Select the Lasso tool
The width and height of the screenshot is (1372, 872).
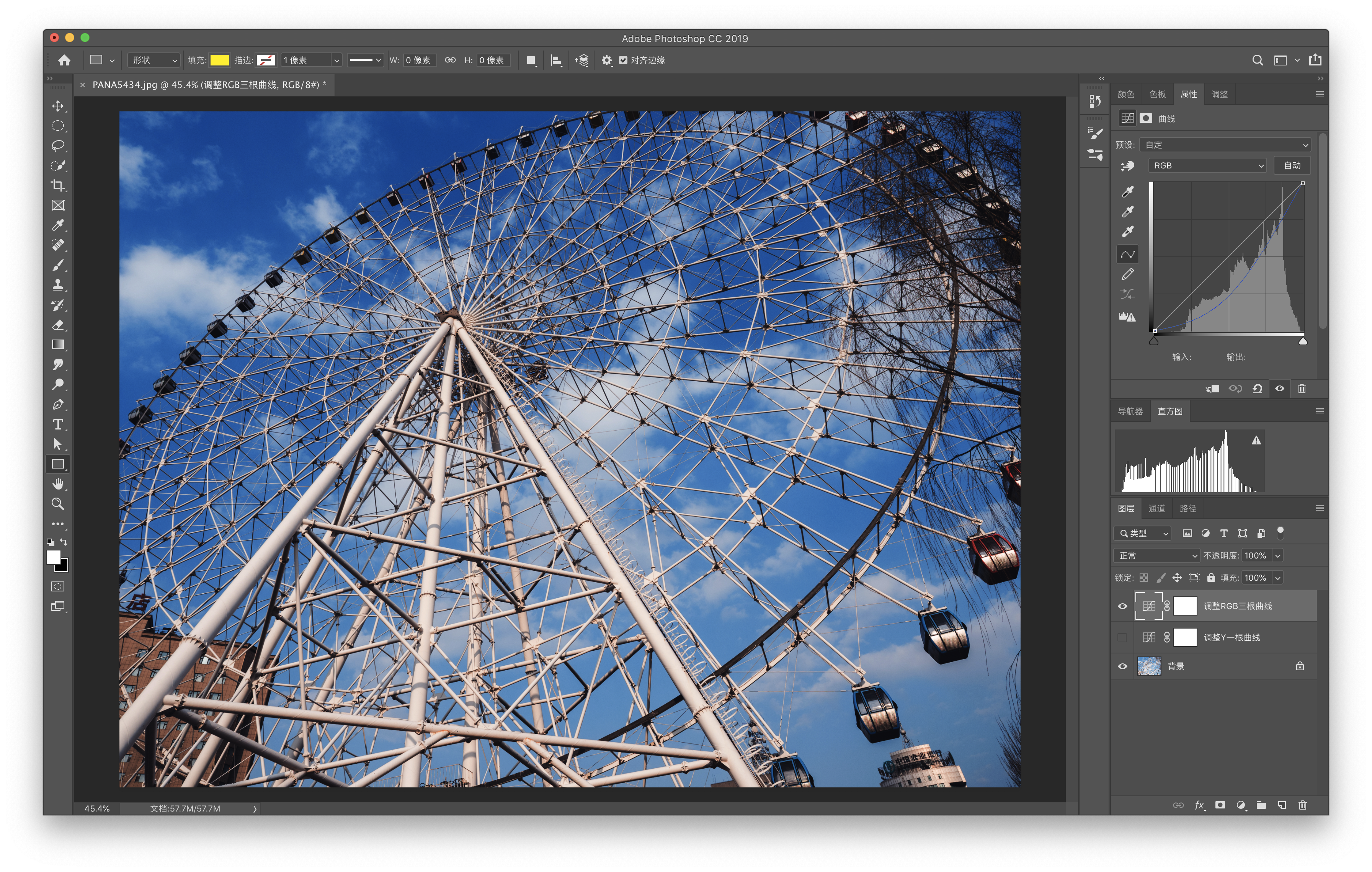pyautogui.click(x=57, y=146)
